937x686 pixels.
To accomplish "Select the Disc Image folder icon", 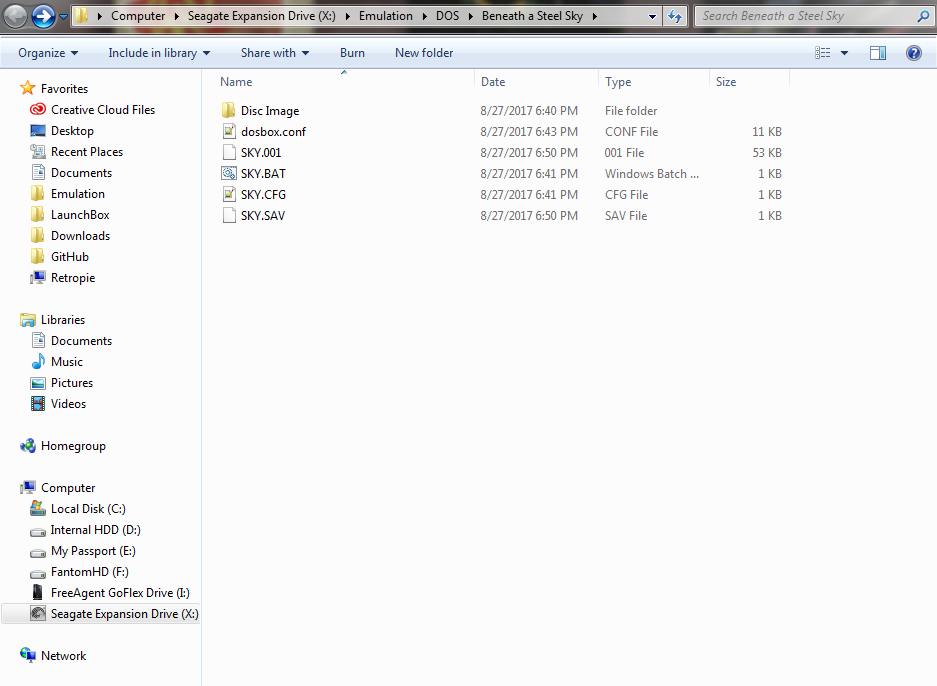I will 228,111.
